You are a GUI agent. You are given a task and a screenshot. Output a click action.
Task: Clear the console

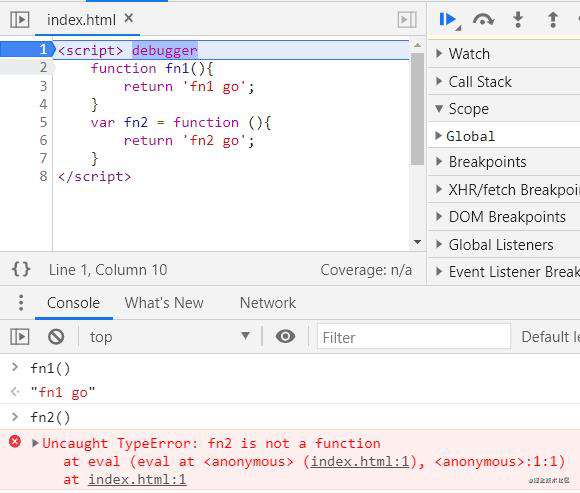[x=56, y=337]
